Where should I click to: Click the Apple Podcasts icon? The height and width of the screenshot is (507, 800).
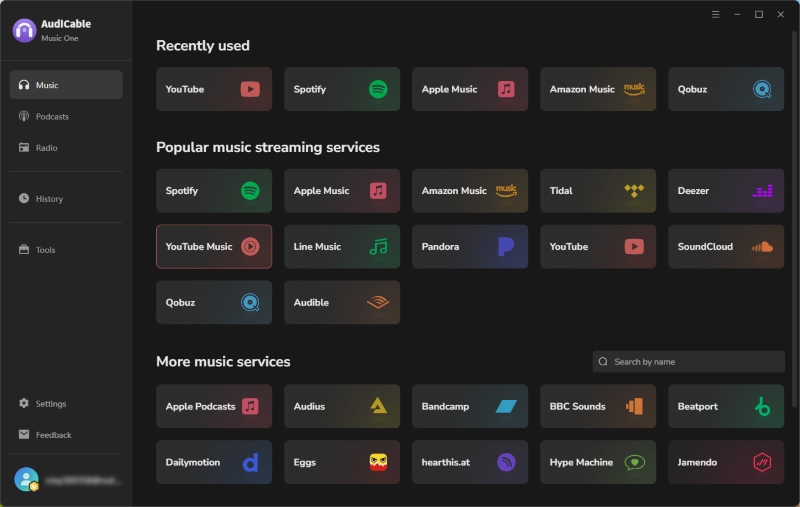click(250, 407)
